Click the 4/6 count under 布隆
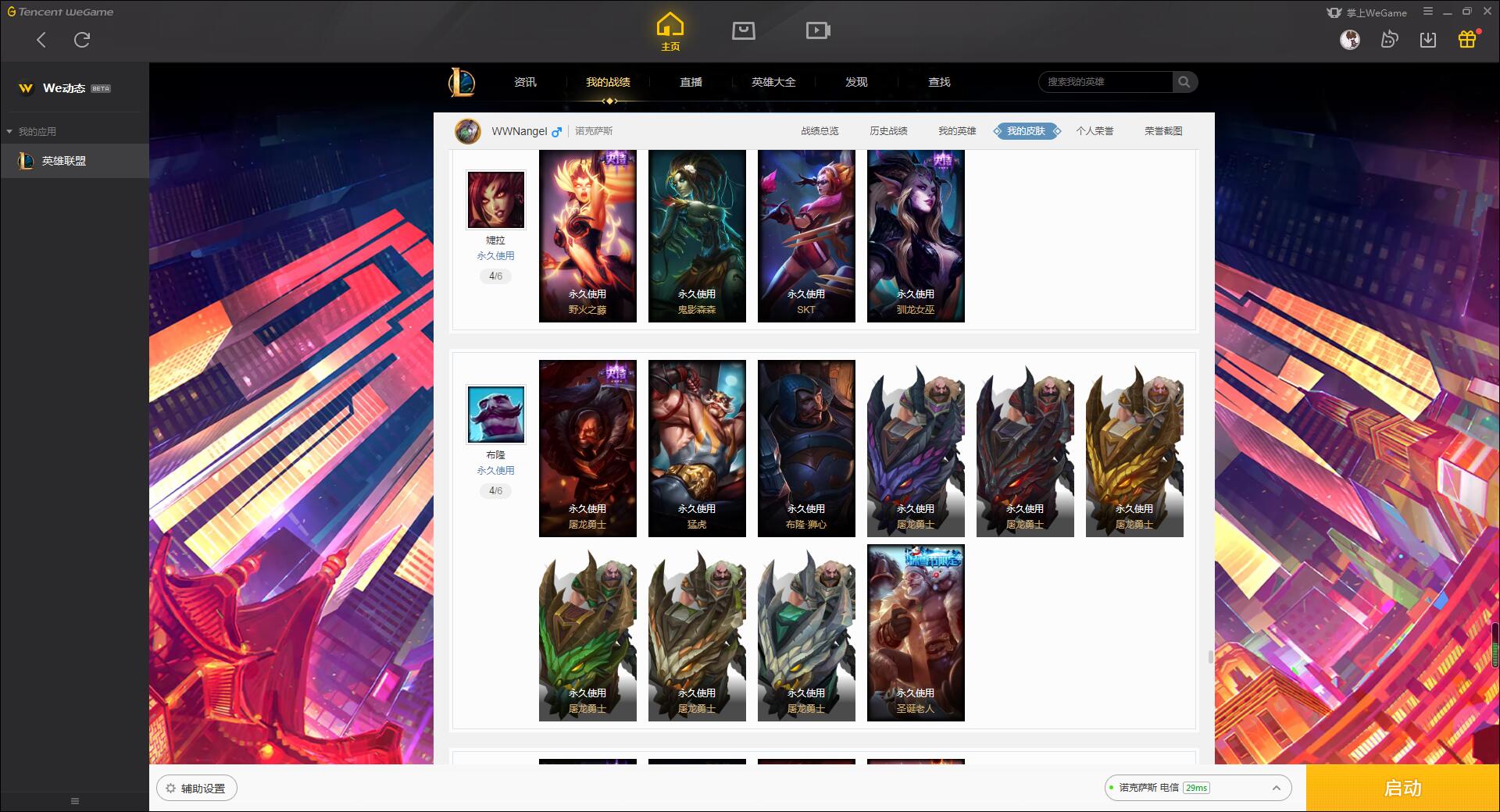 [495, 491]
